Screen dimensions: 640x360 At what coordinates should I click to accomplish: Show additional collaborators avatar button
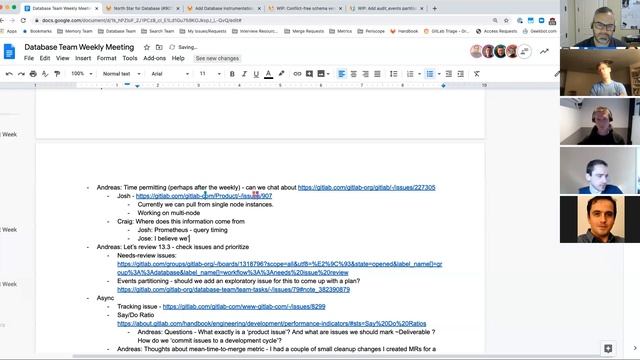524,51
